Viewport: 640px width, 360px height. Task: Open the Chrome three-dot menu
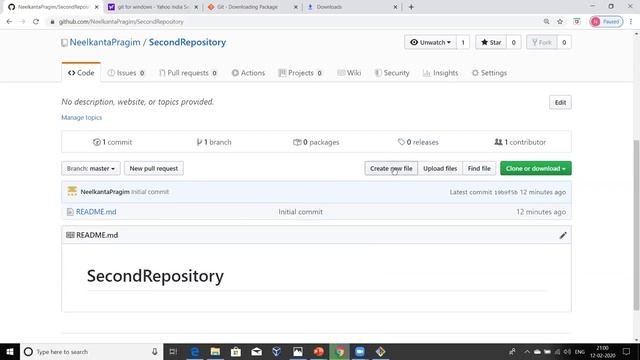[x=631, y=22]
